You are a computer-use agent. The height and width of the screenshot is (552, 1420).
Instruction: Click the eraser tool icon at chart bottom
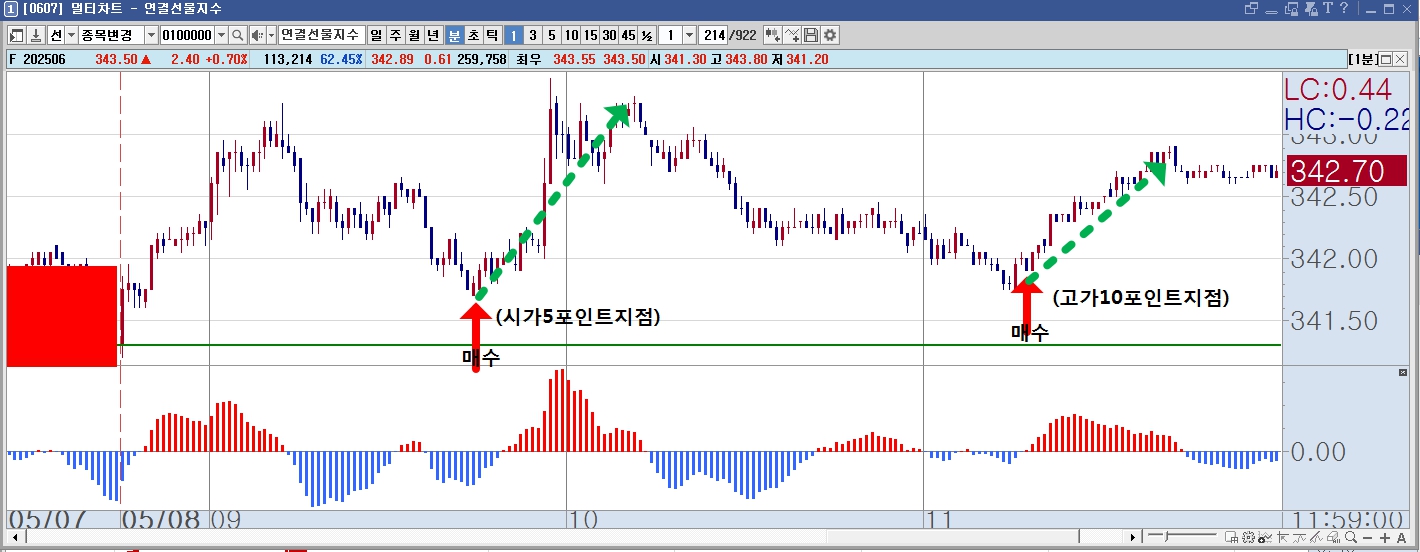click(1333, 537)
